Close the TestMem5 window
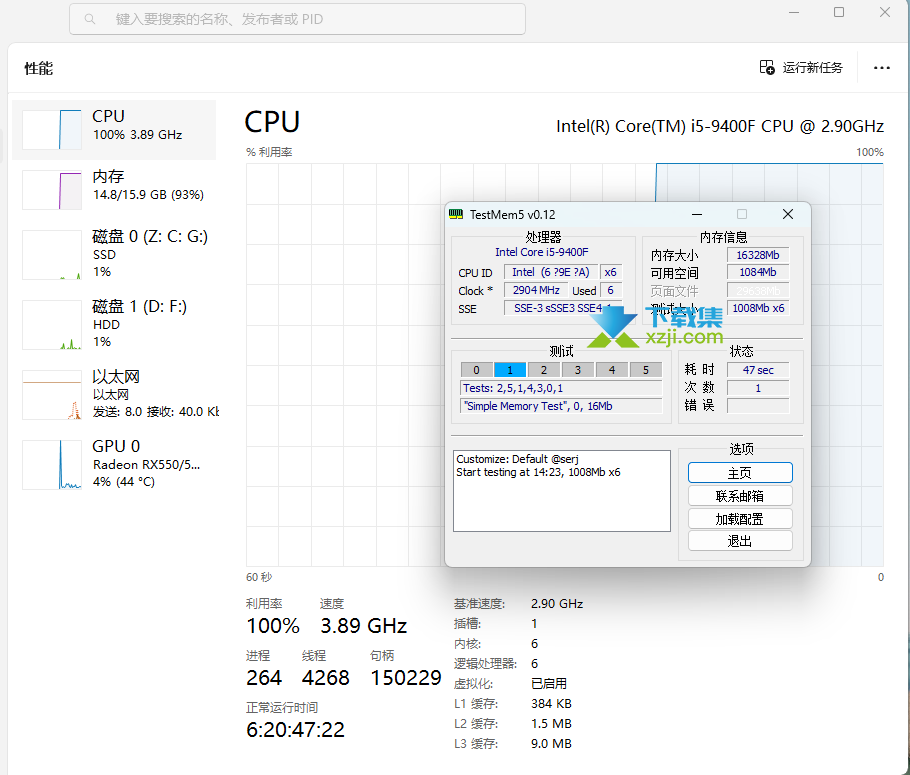This screenshot has width=910, height=775. point(788,214)
